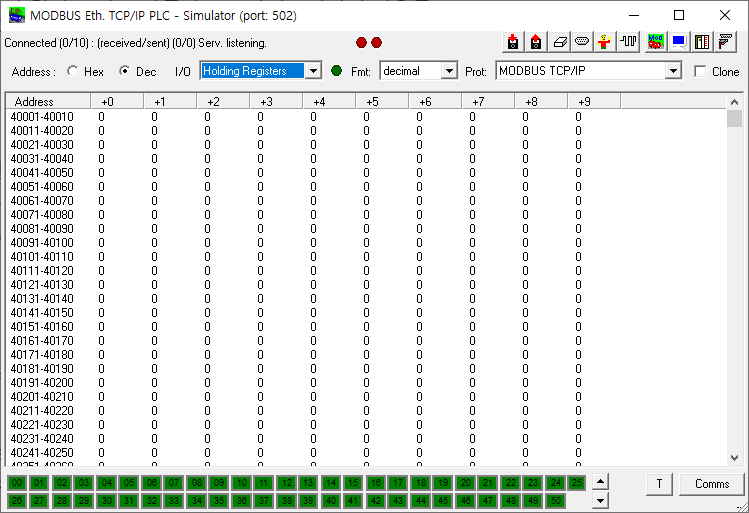Select station 30 green indicator
Viewport: 749px width, 513px height.
107,501
